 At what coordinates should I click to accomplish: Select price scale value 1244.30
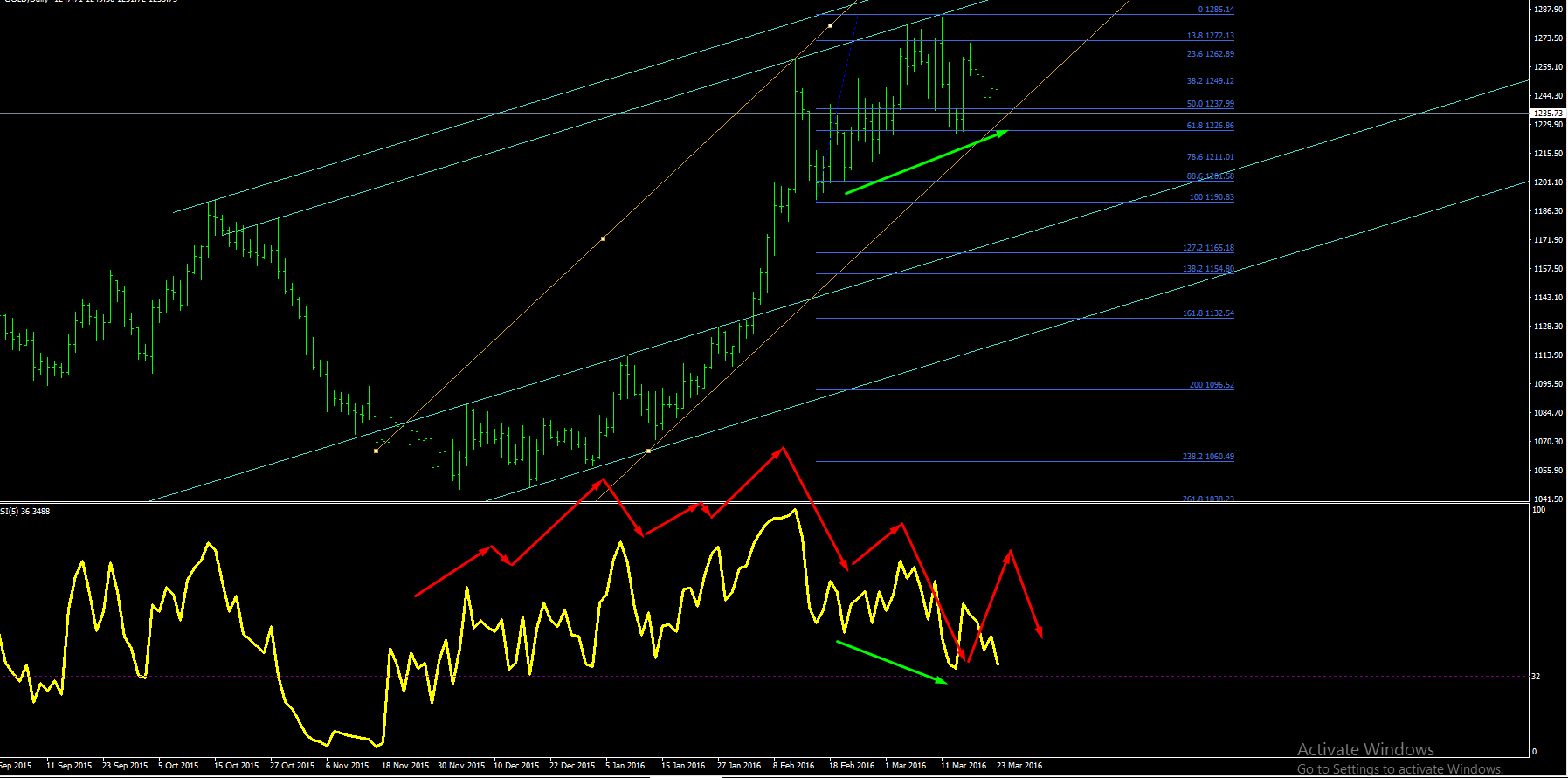pyautogui.click(x=1549, y=96)
